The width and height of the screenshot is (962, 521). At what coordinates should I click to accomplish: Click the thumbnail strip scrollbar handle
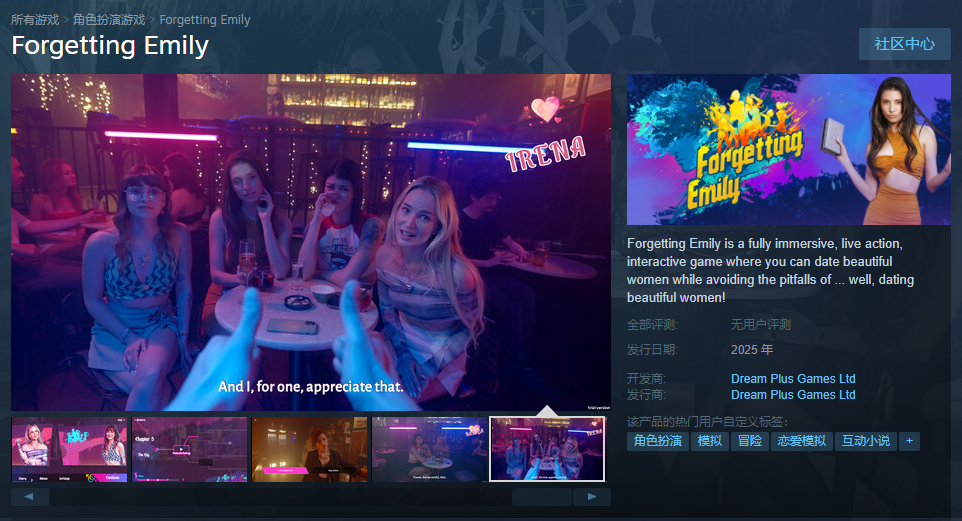(542, 497)
